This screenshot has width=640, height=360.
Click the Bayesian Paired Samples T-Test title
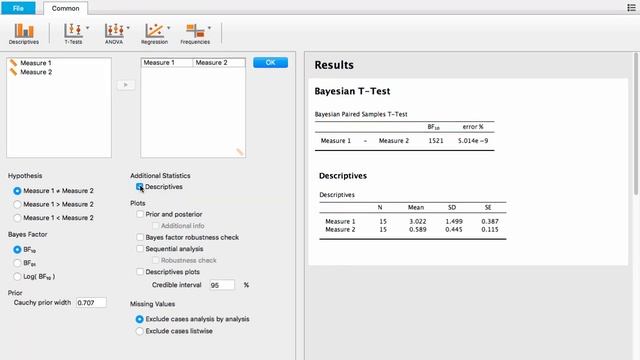361,114
